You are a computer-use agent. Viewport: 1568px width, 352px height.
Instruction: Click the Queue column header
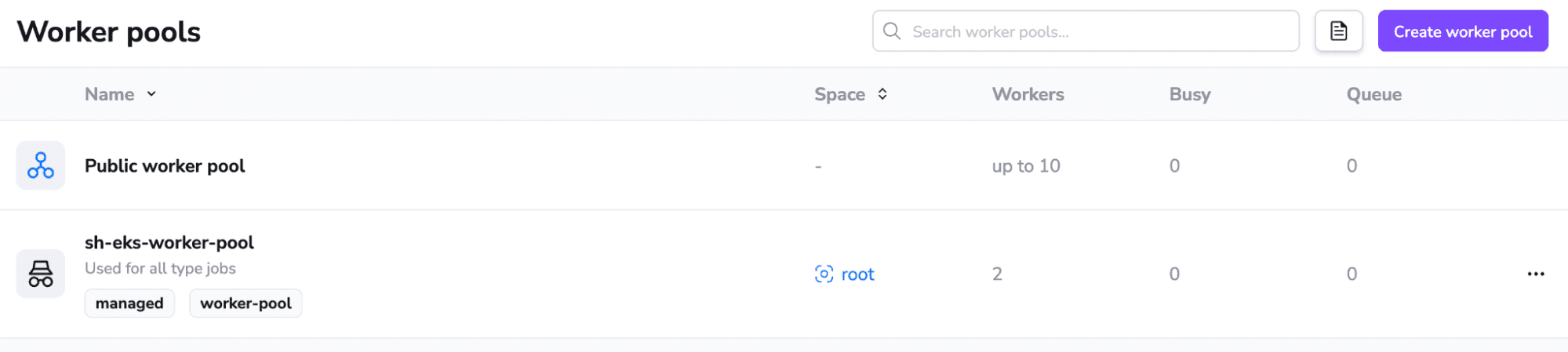1374,94
